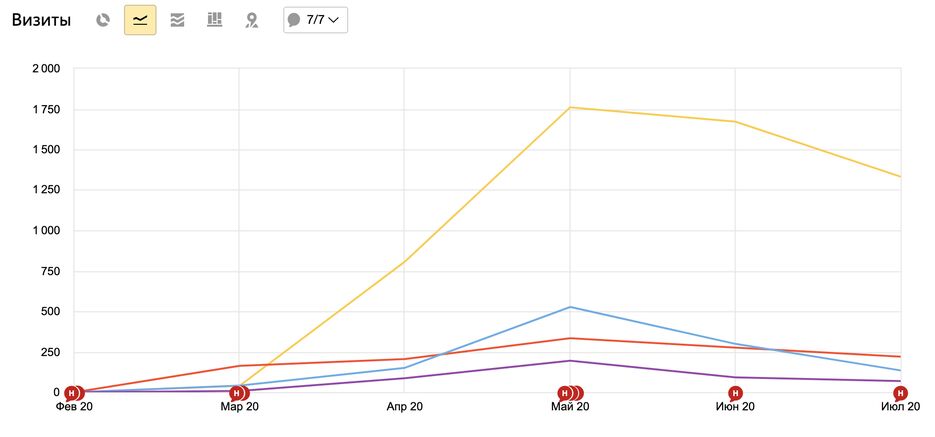Click the purple line peak at Май 20
The width and height of the screenshot is (935, 437).
coord(570,361)
